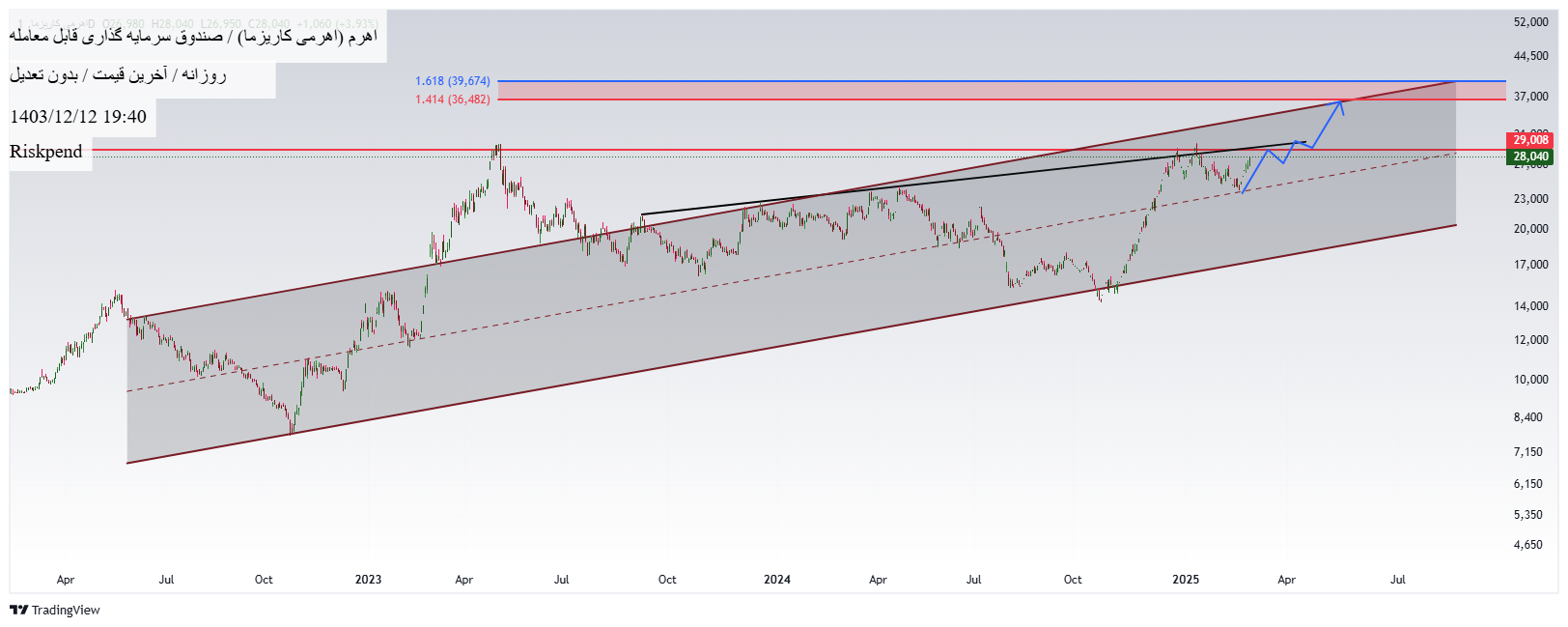The image size is (1568, 627).
Task: Click the faded OHLC values line
Action: point(198,23)
